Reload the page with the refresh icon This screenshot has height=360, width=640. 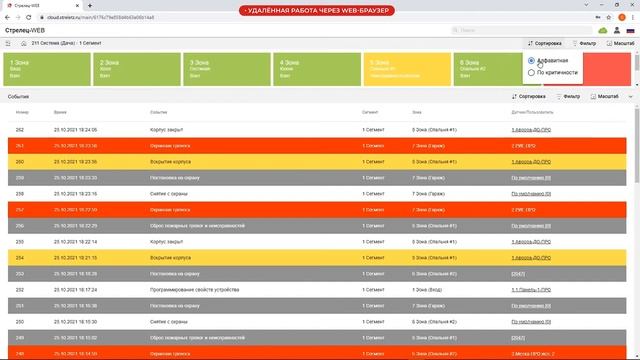[x=29, y=18]
